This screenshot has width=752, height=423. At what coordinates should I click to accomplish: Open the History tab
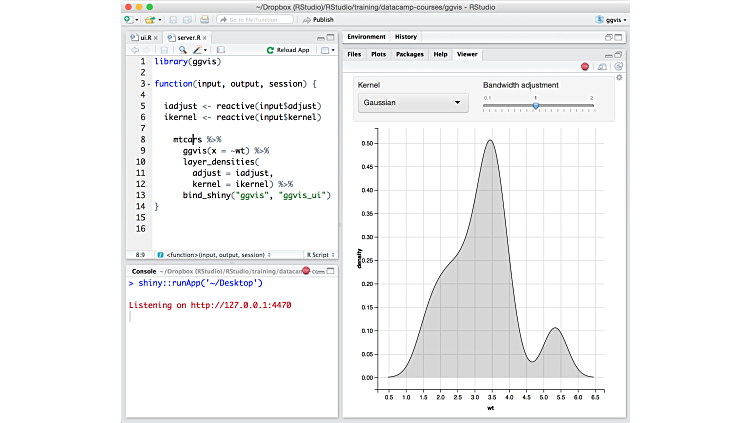pos(406,37)
